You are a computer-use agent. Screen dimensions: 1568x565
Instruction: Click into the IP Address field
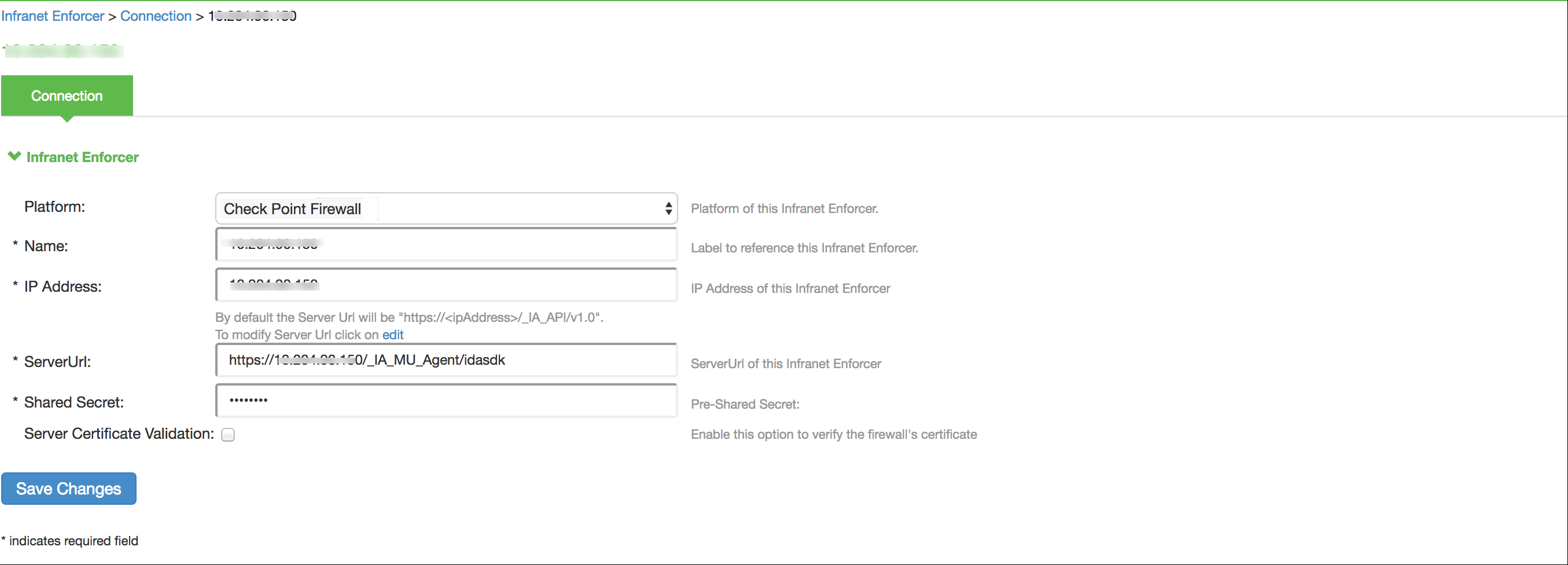pos(446,284)
